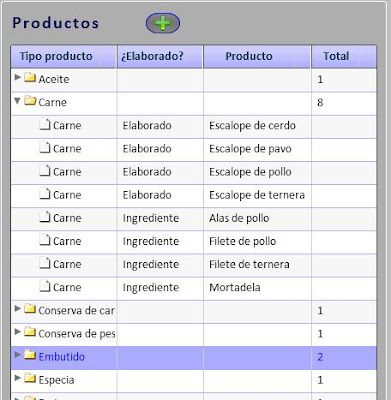The width and height of the screenshot is (391, 400).
Task: Select the Filete de ternera row
Action: [x=194, y=265]
